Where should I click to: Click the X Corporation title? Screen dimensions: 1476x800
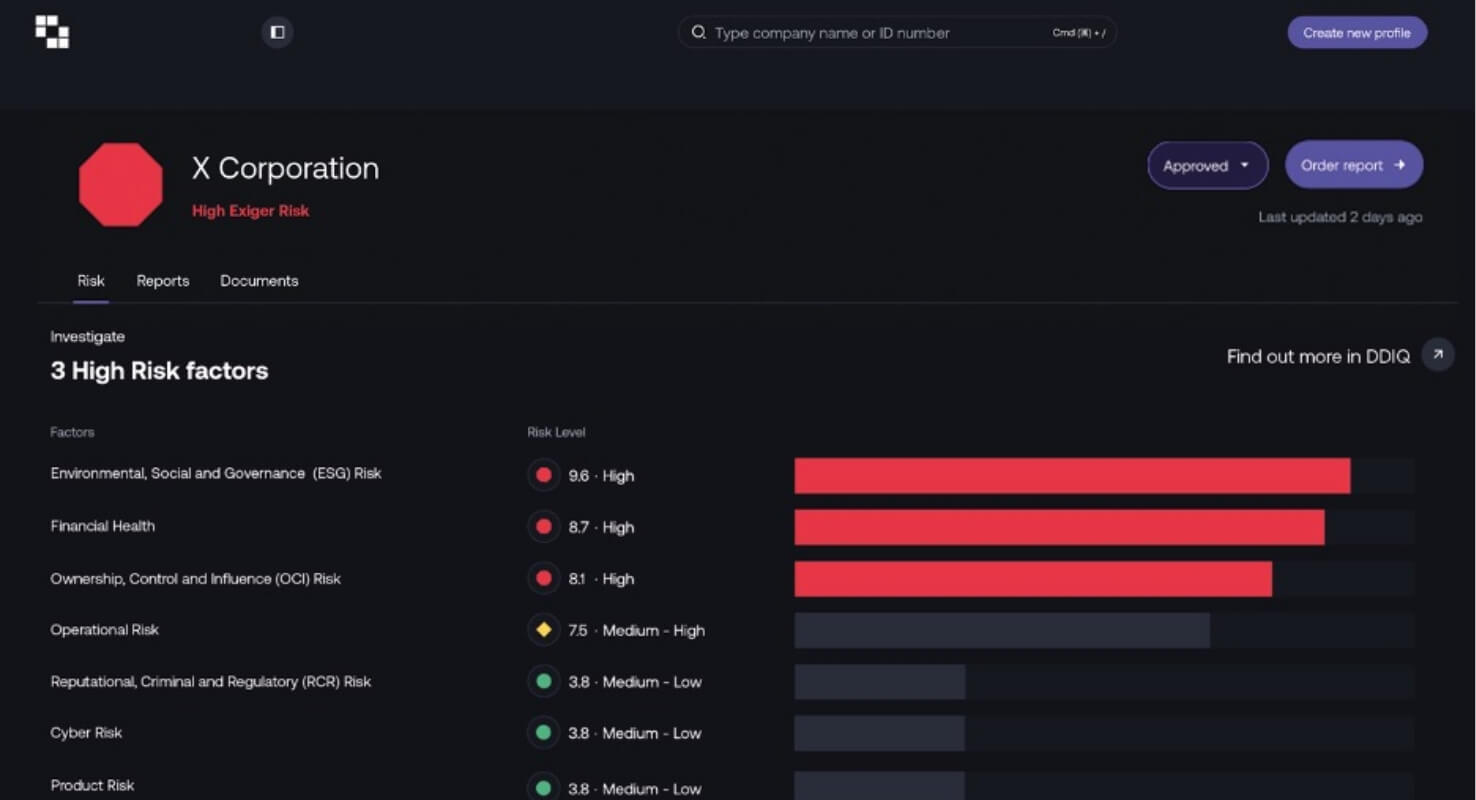click(286, 168)
